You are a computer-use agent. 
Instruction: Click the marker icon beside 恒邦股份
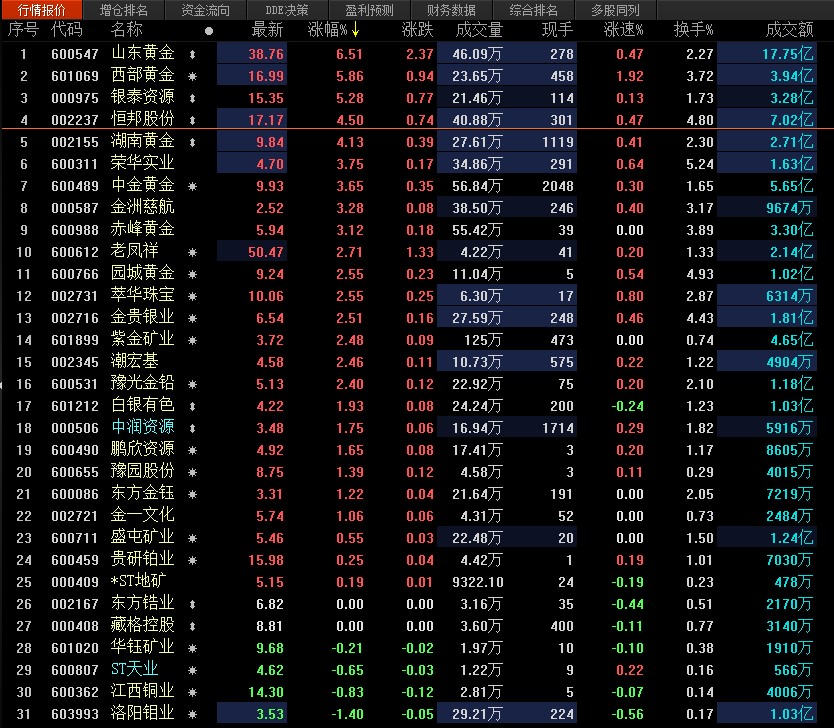click(x=193, y=120)
